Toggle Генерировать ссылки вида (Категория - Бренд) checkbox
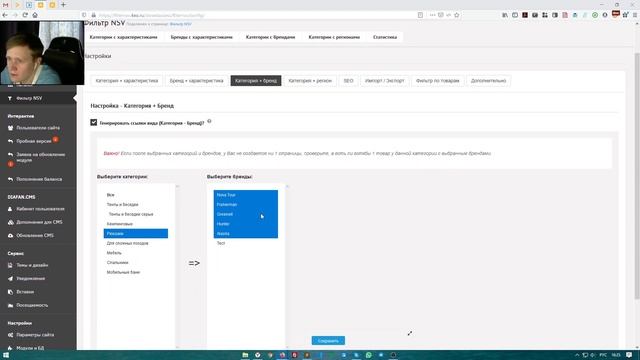640x360 pixels. (93, 122)
